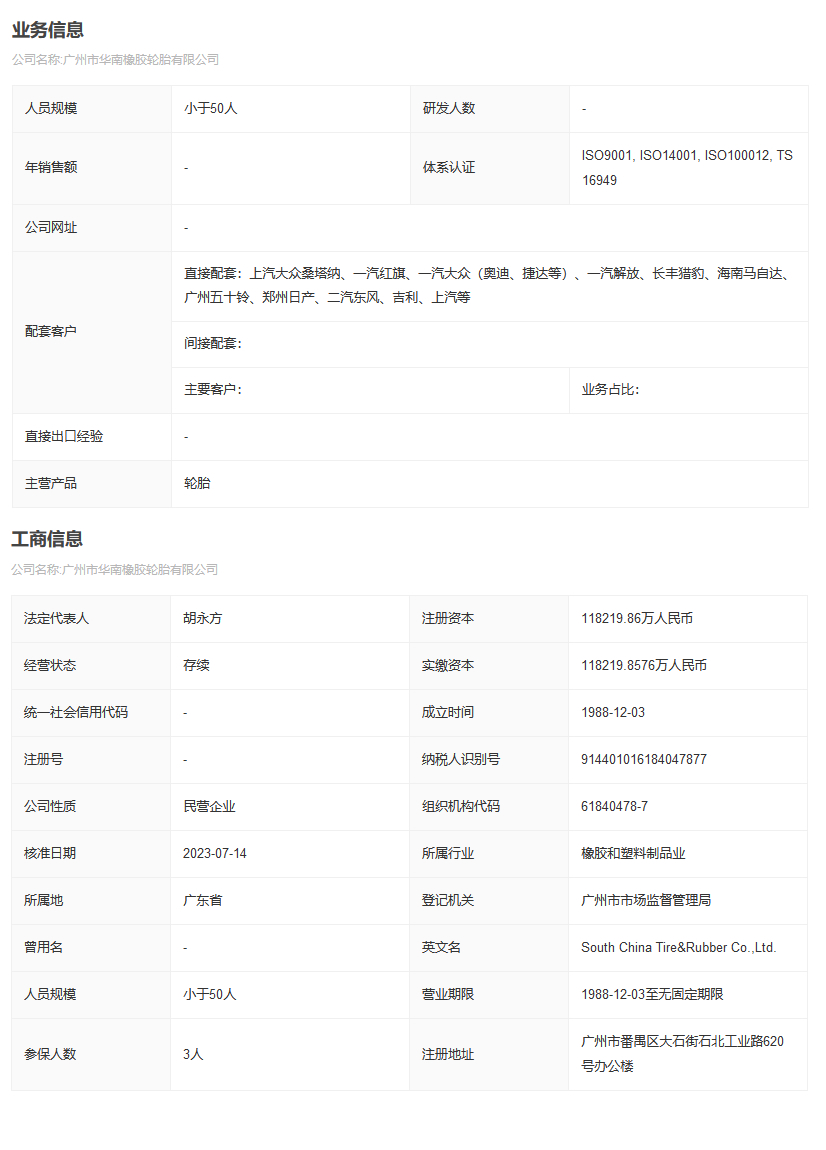The width and height of the screenshot is (826, 1150).
Task: Click the 登记机关 label
Action: [448, 900]
